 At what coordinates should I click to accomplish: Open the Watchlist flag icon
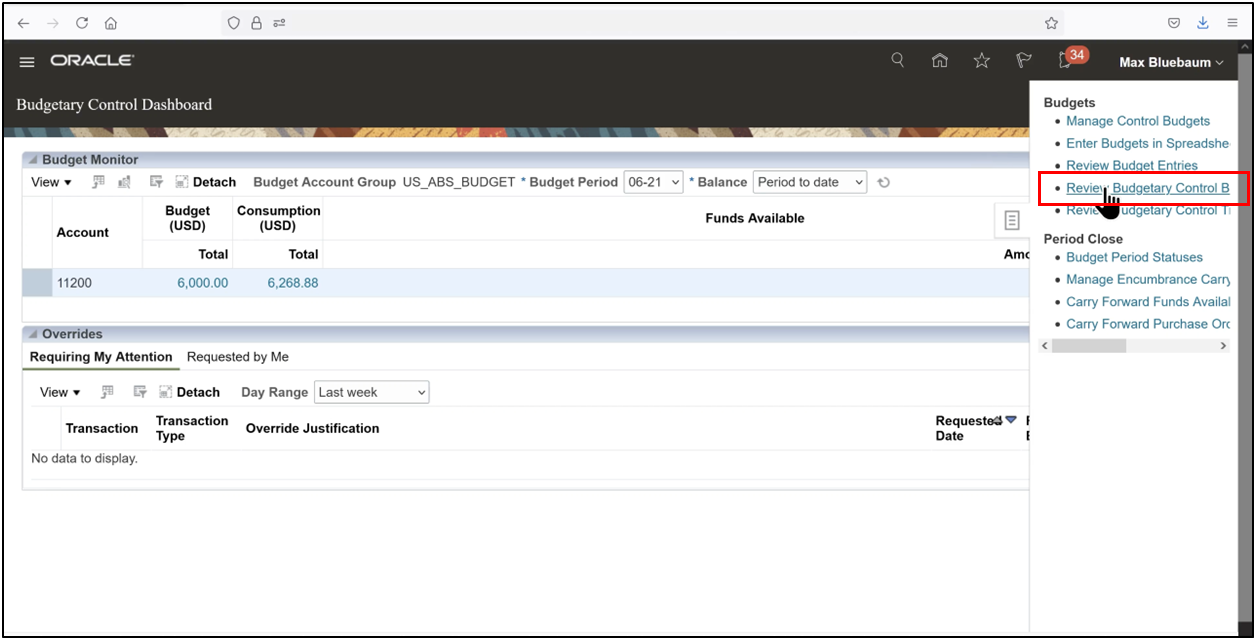tap(1022, 60)
